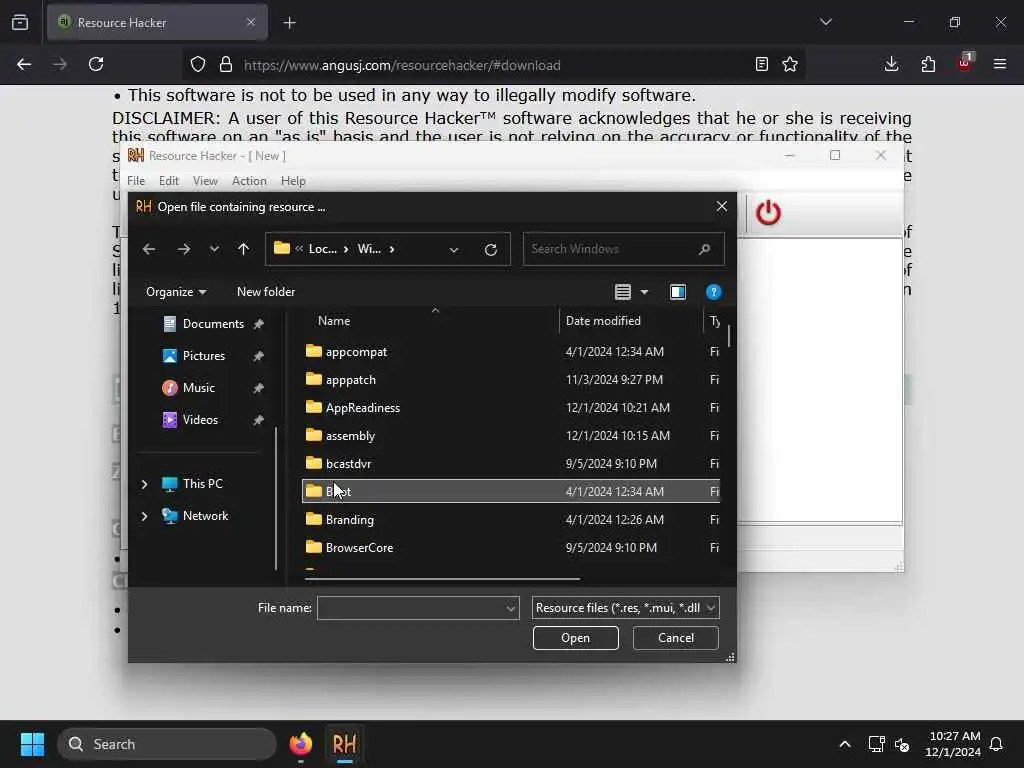Open the Windows Start menu
1024x768 pixels.
[x=32, y=744]
